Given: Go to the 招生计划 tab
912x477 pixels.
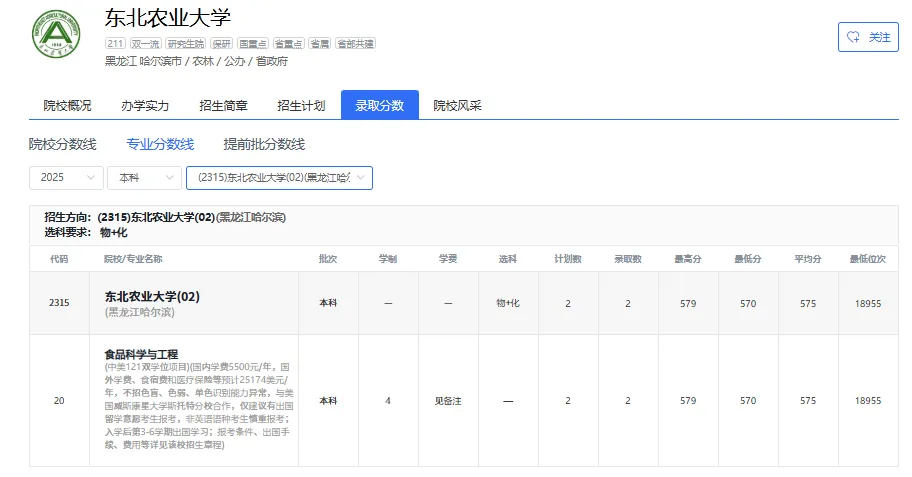Looking at the screenshot, I should pyautogui.click(x=301, y=105).
